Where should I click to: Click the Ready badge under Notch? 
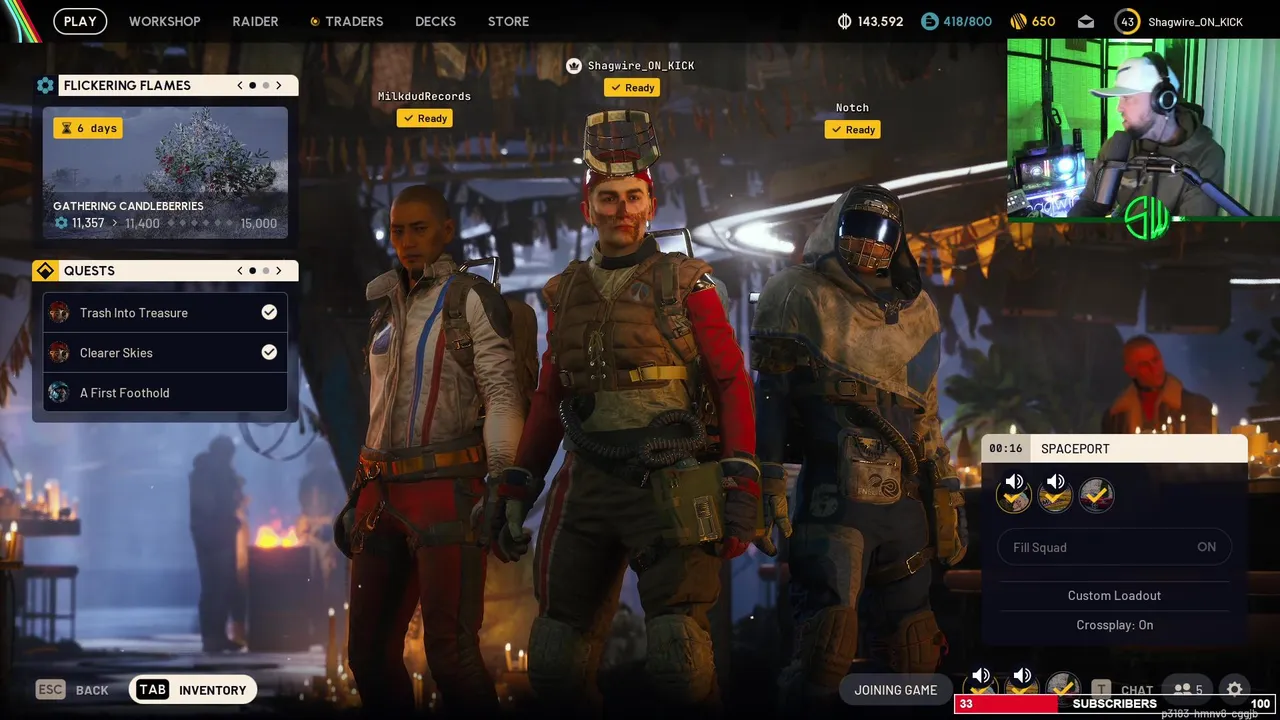click(x=853, y=129)
